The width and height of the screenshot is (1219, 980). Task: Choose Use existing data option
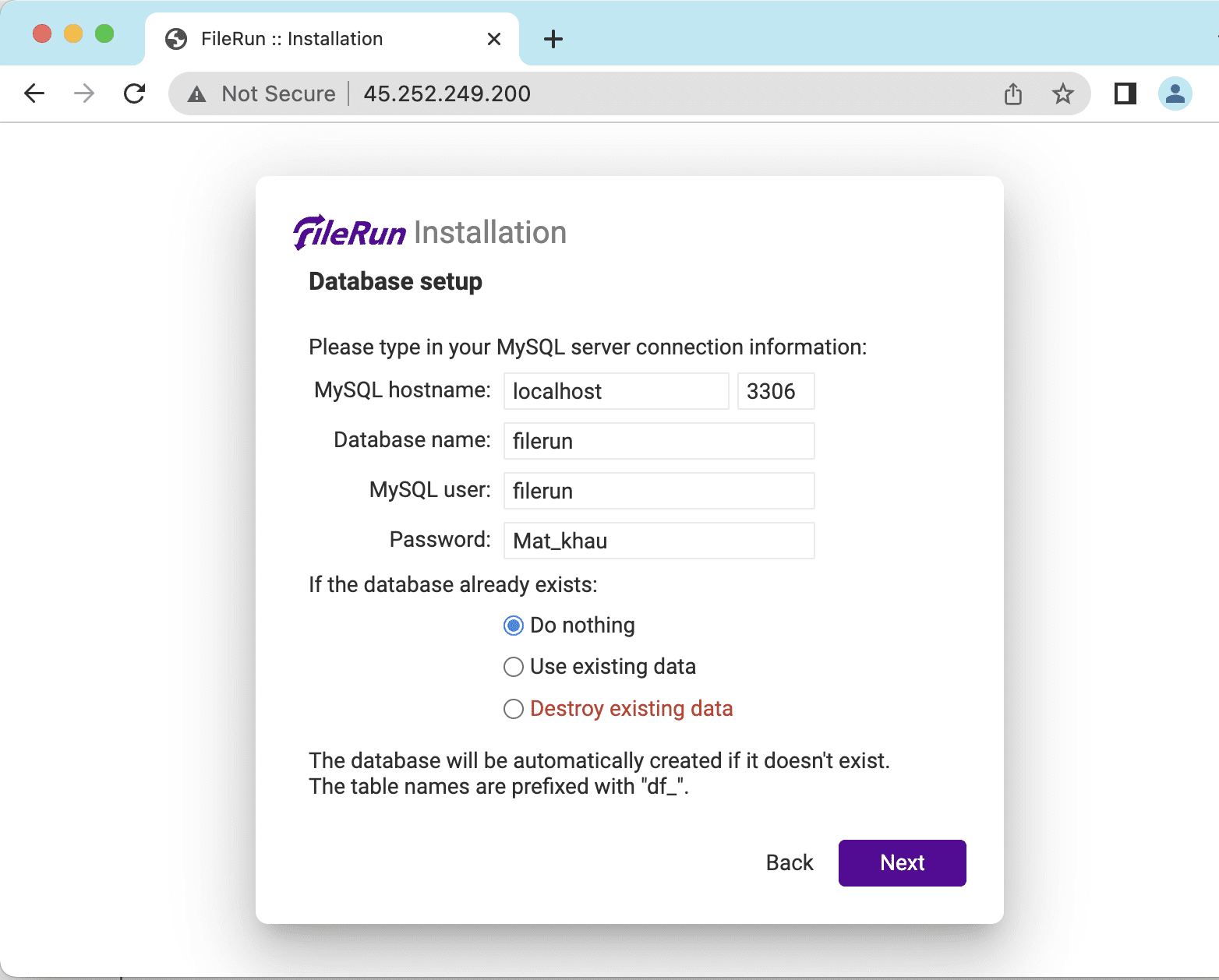514,667
